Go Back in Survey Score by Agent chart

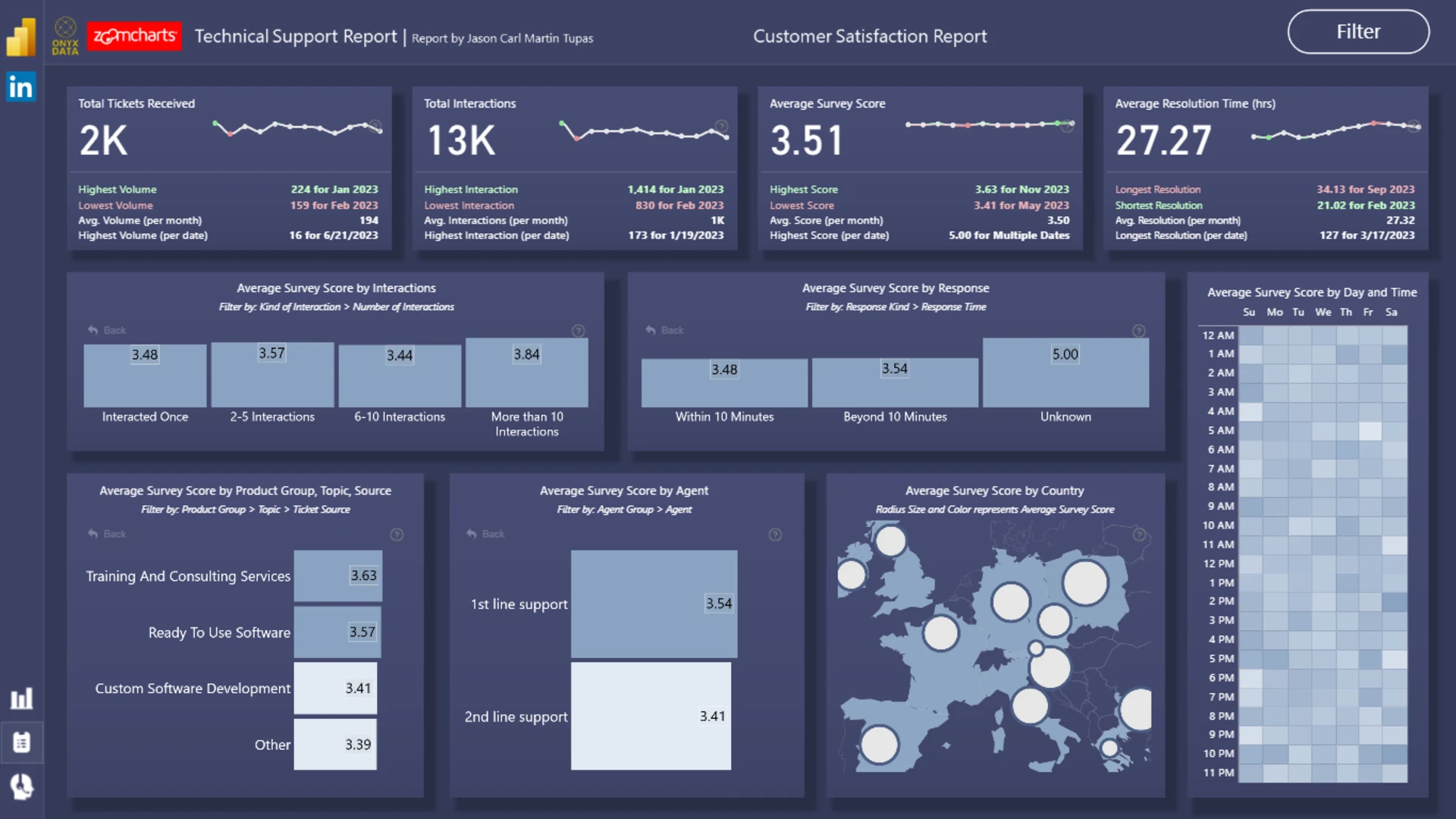(485, 534)
